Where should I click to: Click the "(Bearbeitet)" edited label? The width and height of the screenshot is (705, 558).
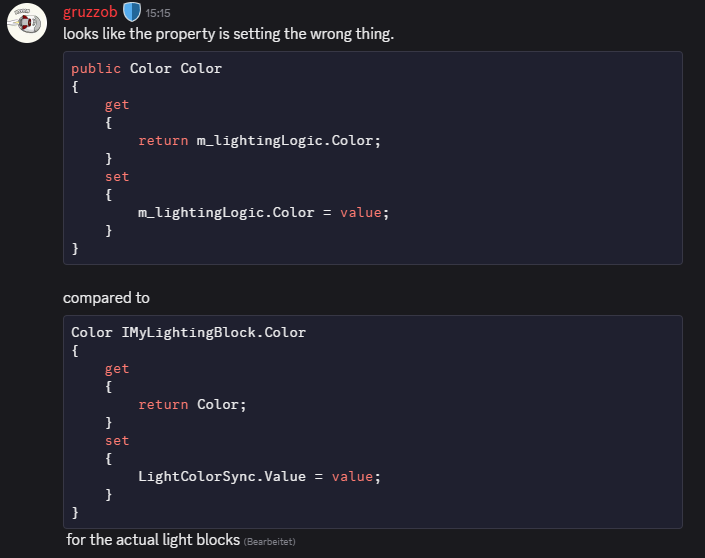[270, 541]
